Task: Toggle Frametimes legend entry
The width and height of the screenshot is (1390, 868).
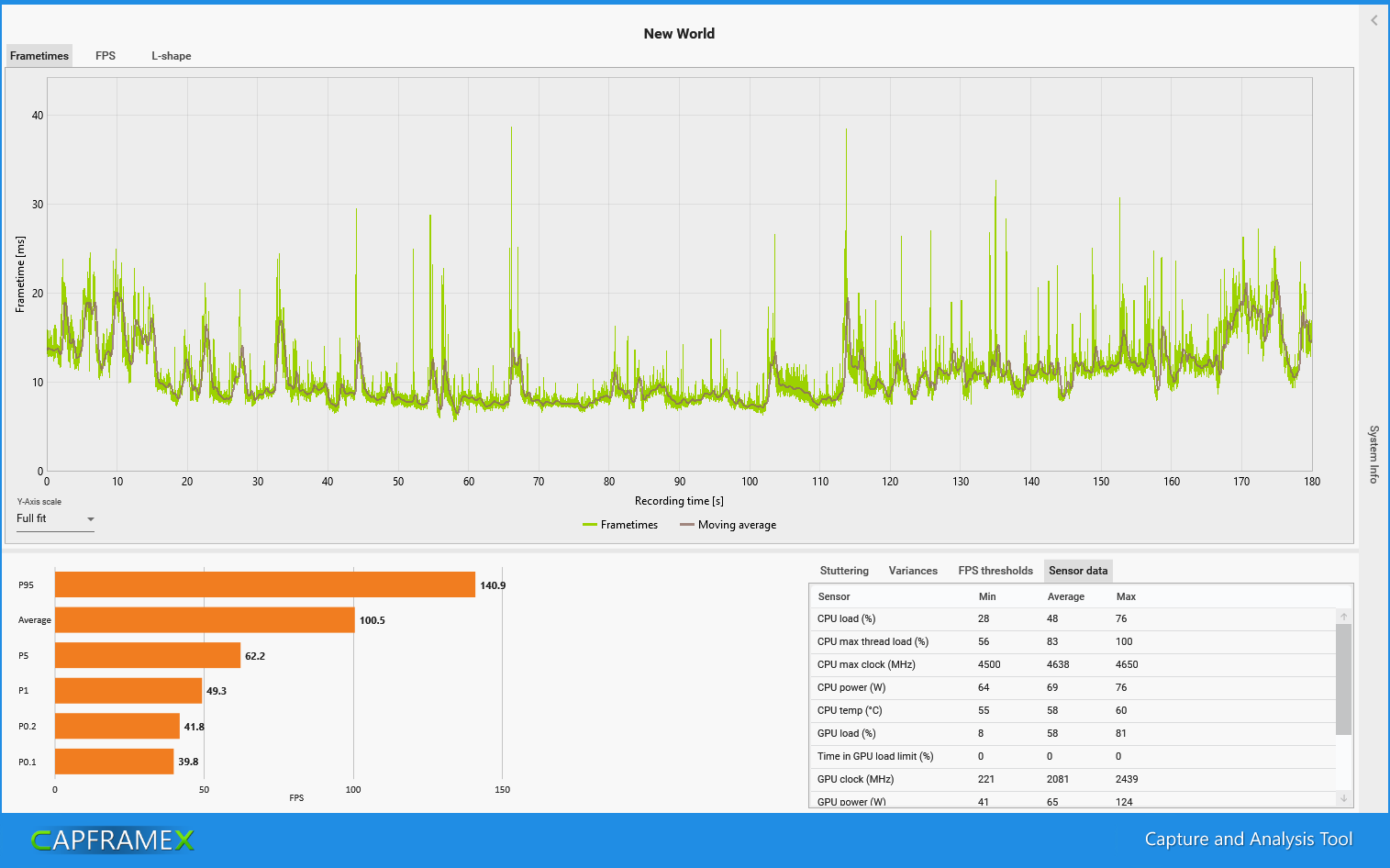Action: click(620, 525)
